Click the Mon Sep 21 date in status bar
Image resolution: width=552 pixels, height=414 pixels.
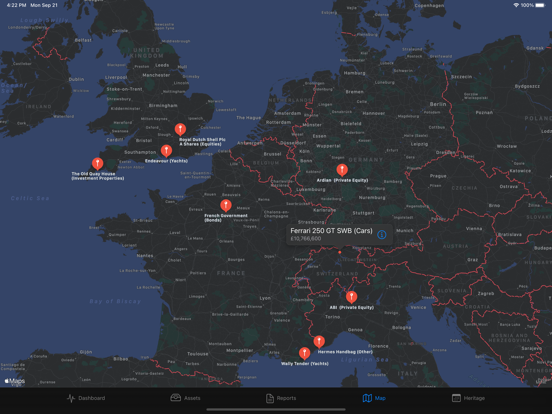point(44,5)
